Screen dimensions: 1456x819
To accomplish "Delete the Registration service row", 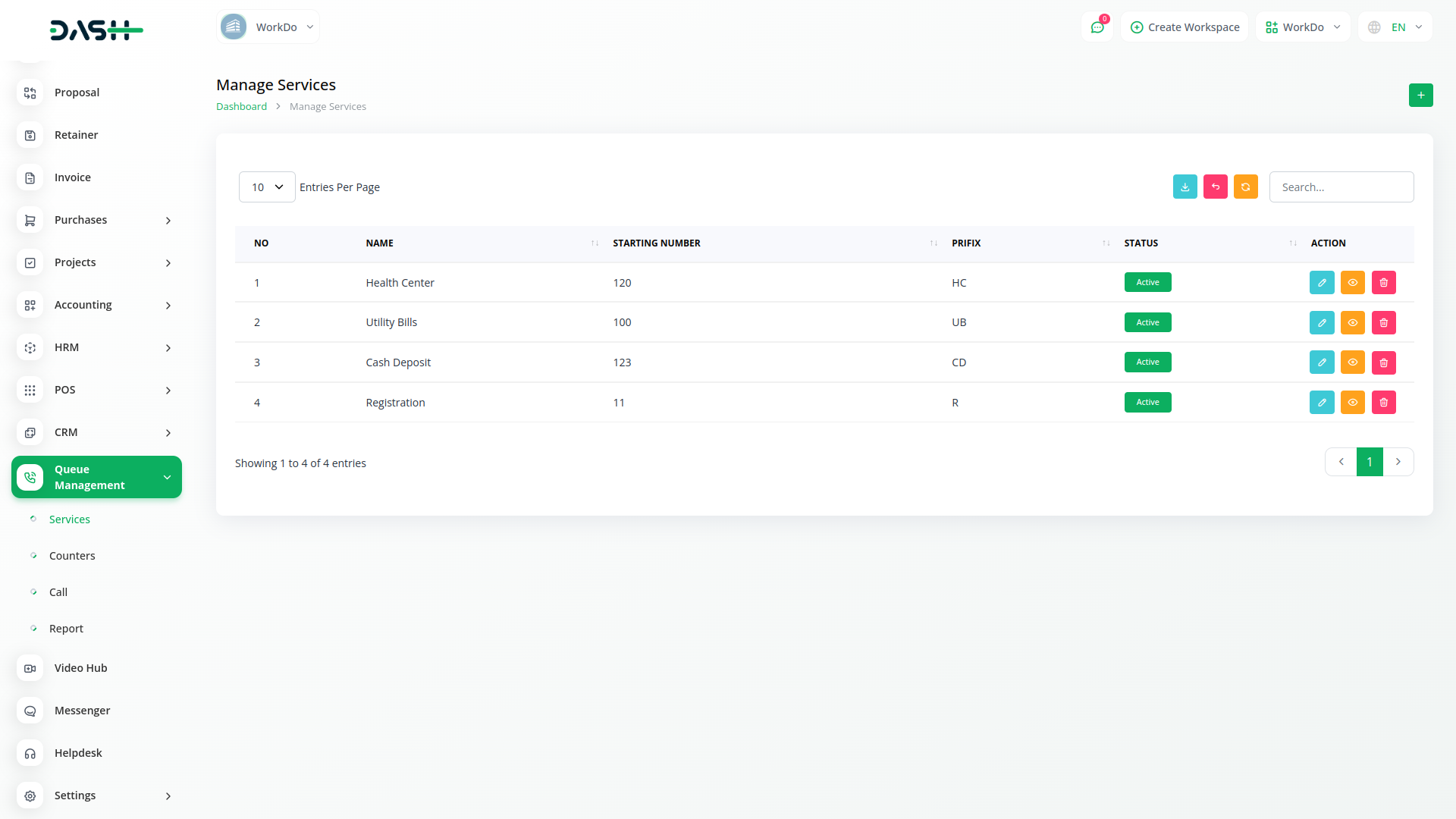I will (x=1383, y=402).
